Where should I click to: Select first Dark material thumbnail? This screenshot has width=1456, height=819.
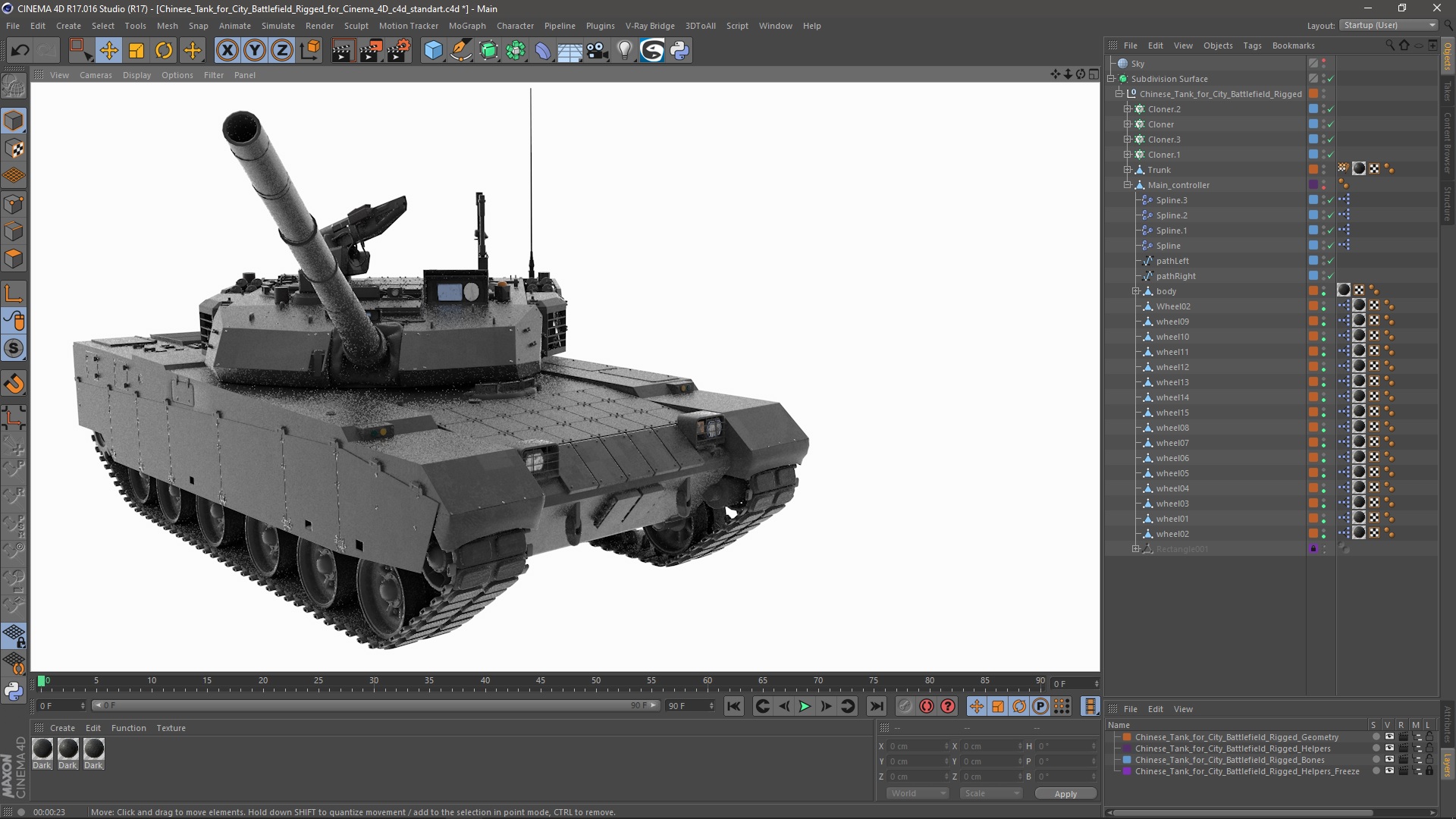(x=42, y=749)
